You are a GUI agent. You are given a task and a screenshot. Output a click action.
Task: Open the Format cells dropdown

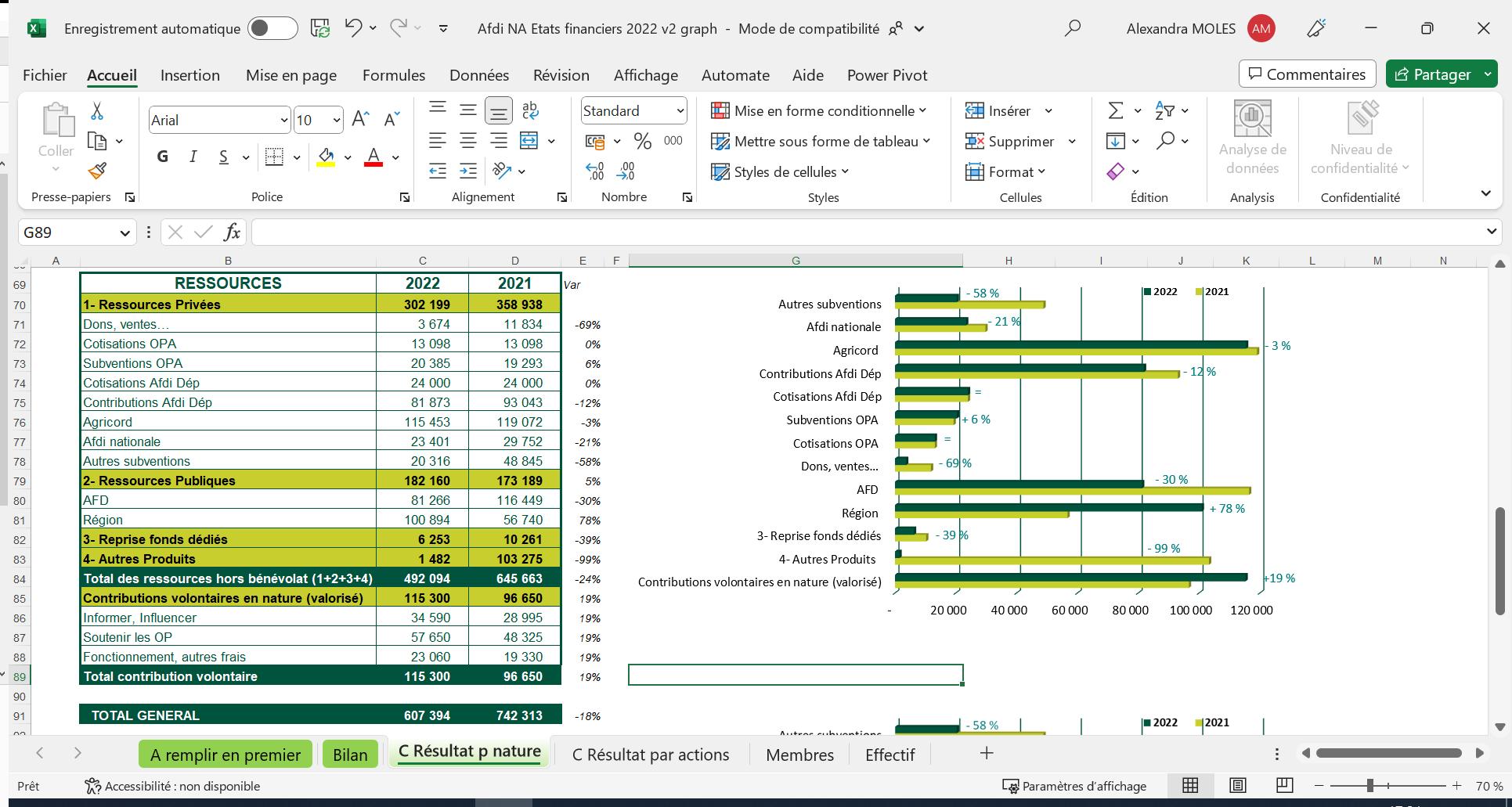tap(1006, 171)
